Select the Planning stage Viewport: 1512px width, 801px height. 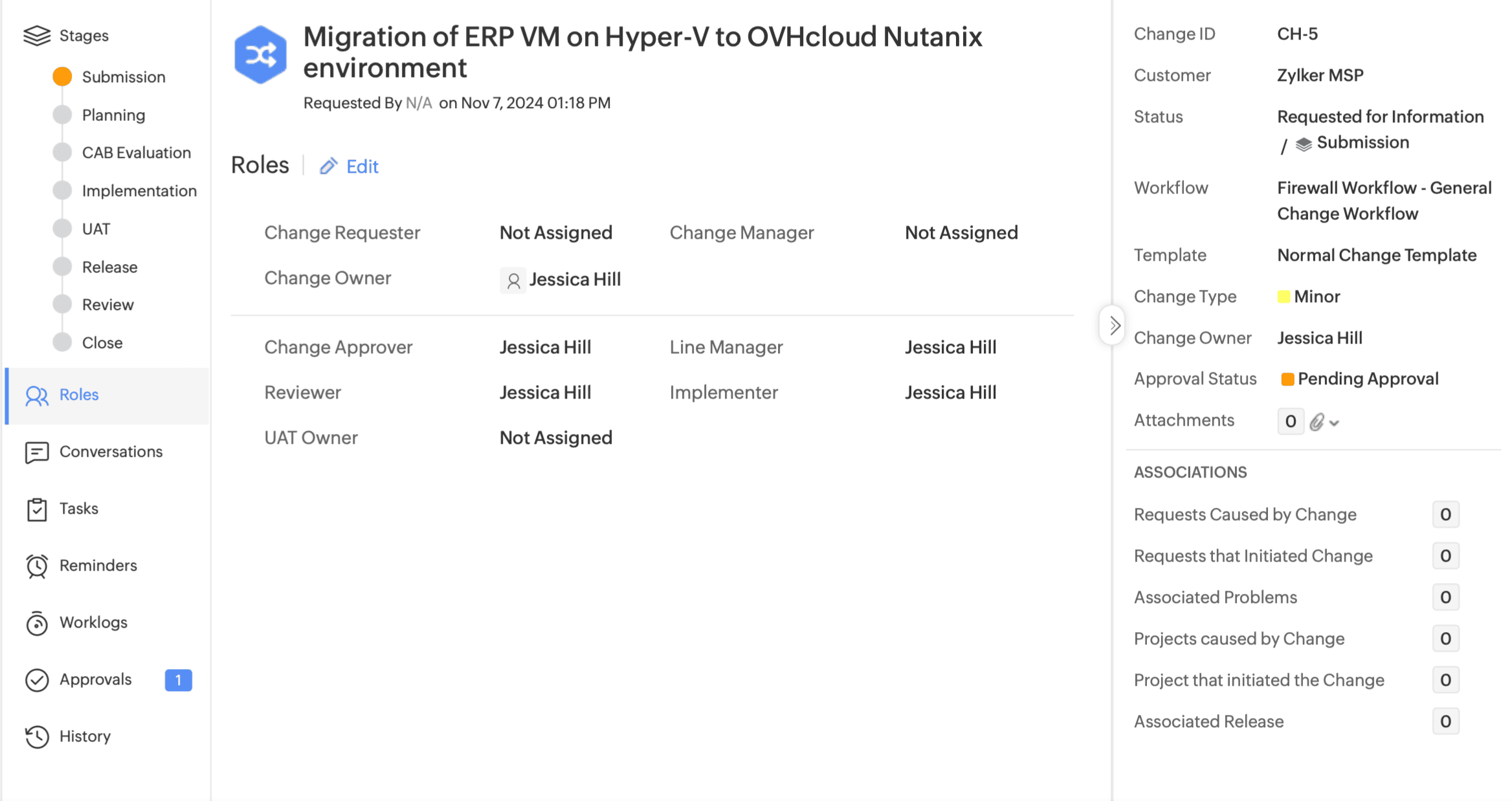[113, 115]
